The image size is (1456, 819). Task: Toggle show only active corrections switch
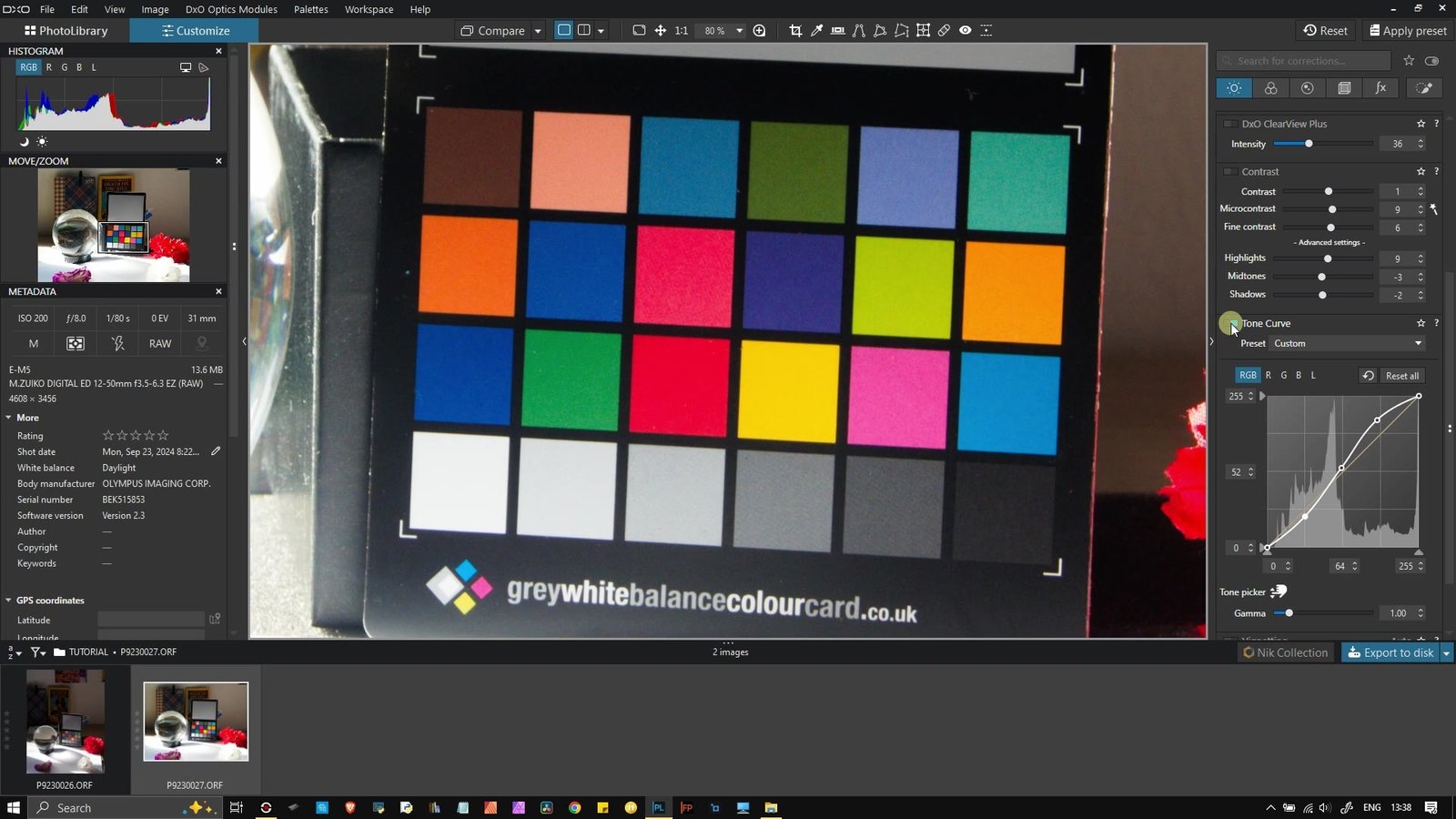[1431, 61]
